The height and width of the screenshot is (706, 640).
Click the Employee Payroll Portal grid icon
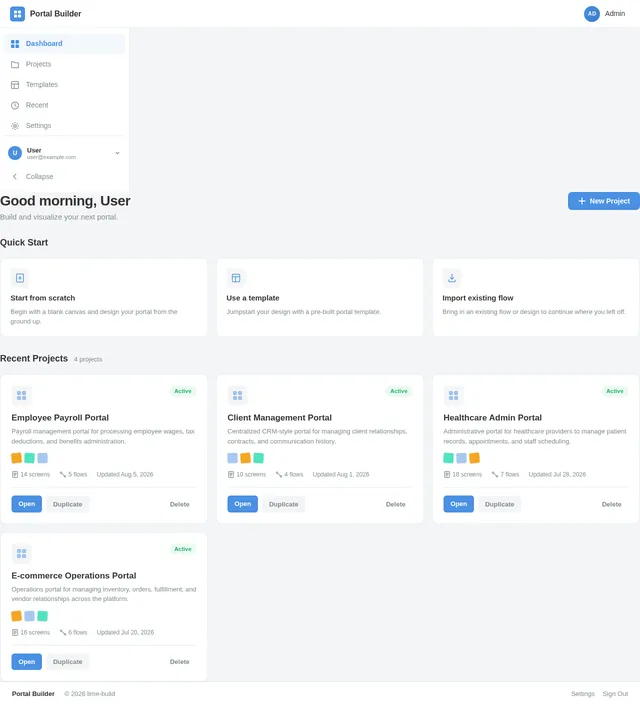click(x=22, y=395)
